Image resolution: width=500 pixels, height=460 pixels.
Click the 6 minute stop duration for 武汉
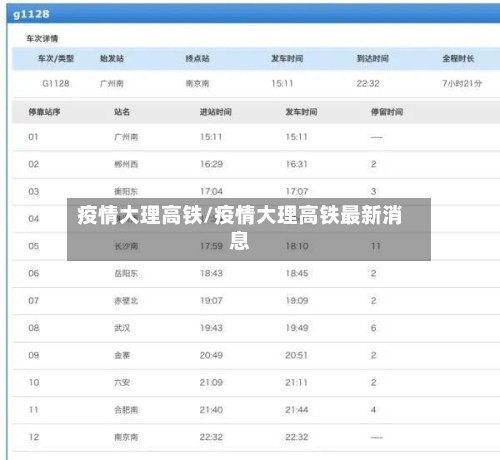coord(374,328)
